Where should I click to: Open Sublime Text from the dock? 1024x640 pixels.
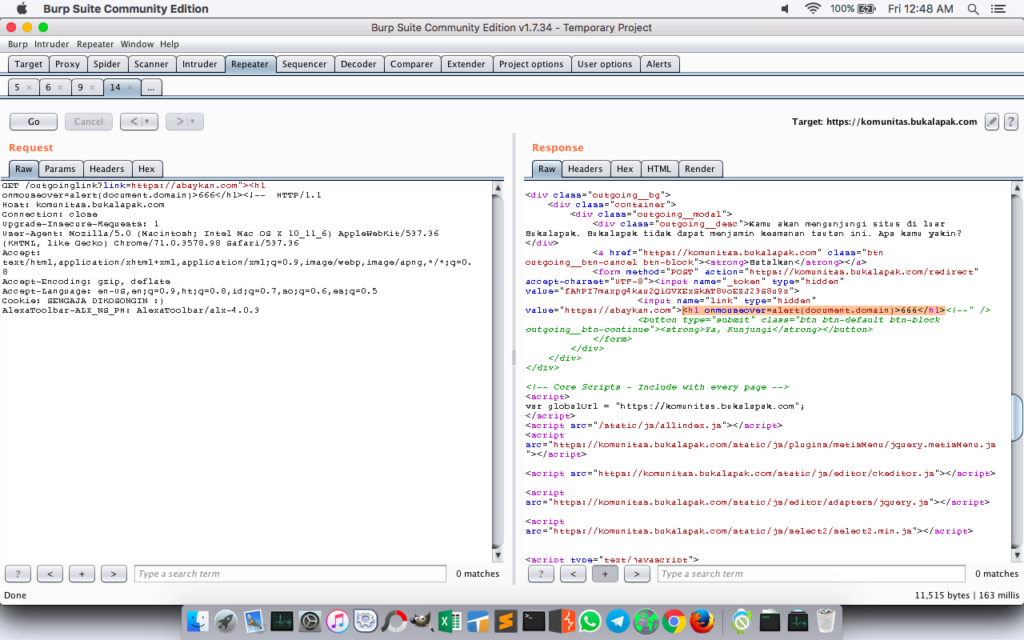pyautogui.click(x=507, y=620)
